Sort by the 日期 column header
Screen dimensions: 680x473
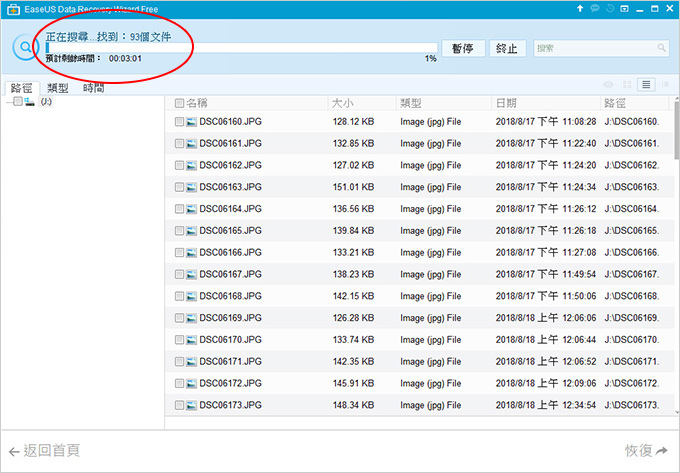coord(506,103)
